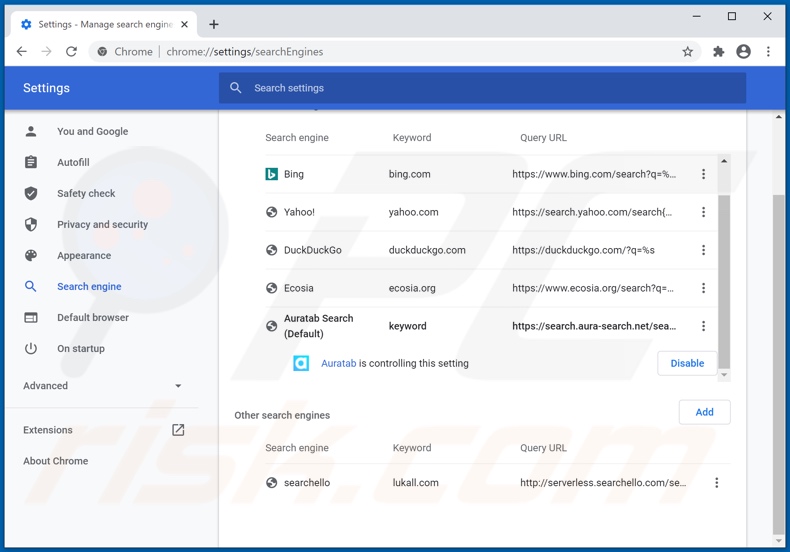
Task: Reload the settings page
Action: click(x=71, y=52)
